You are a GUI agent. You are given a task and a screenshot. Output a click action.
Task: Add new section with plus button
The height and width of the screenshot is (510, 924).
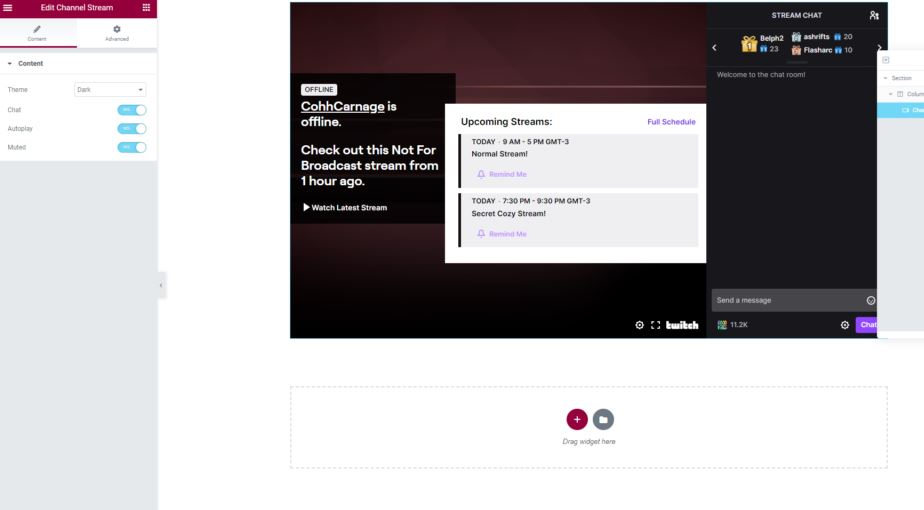[577, 419]
